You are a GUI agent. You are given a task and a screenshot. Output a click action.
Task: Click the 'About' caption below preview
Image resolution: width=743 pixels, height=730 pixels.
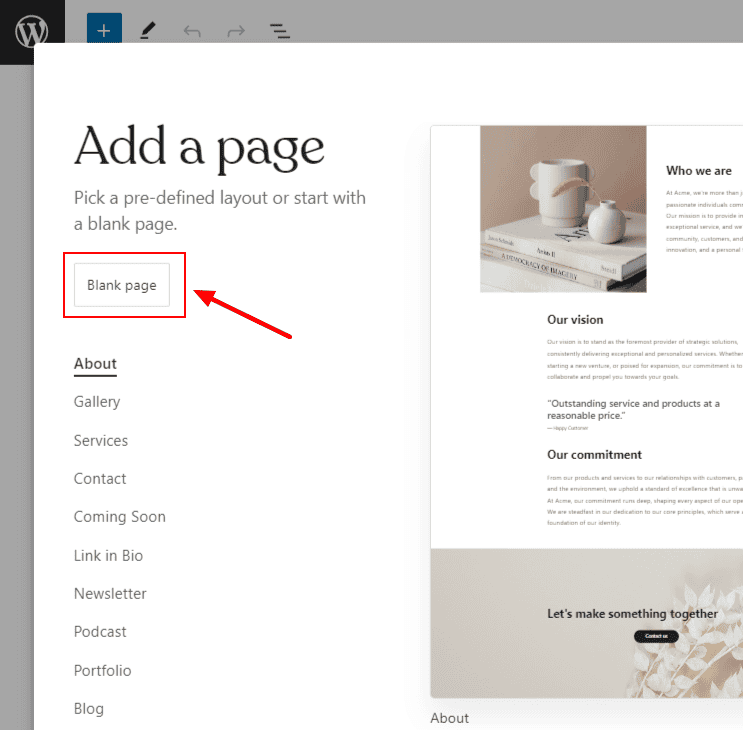point(450,718)
